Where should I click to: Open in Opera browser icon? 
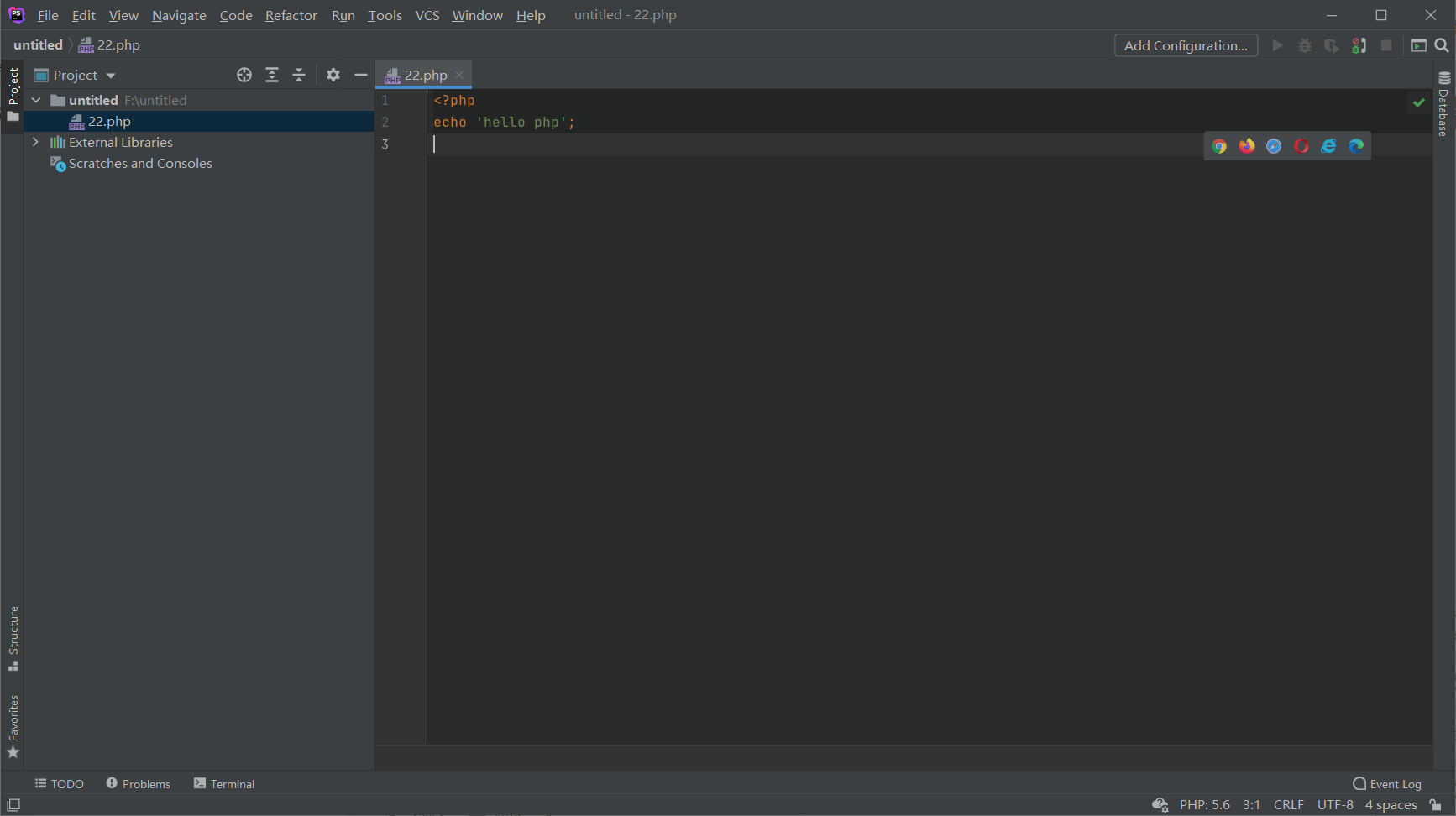point(1301,146)
